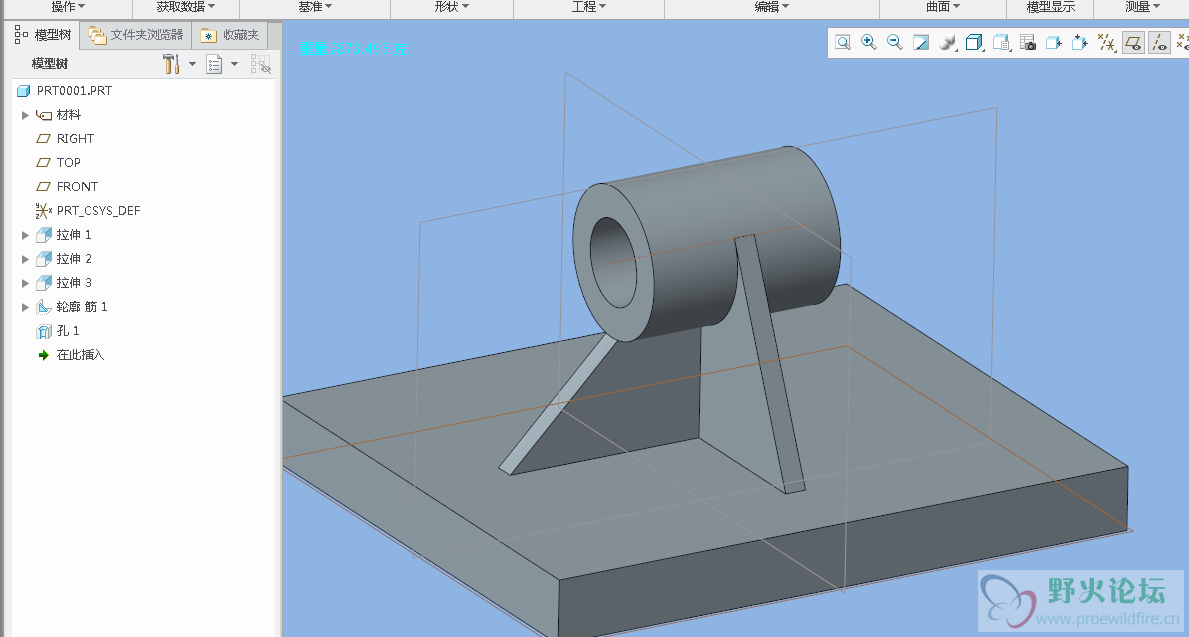Select PRT_CSYS_DEF coordinate system in tree
Image resolution: width=1189 pixels, height=637 pixels.
(x=88, y=211)
